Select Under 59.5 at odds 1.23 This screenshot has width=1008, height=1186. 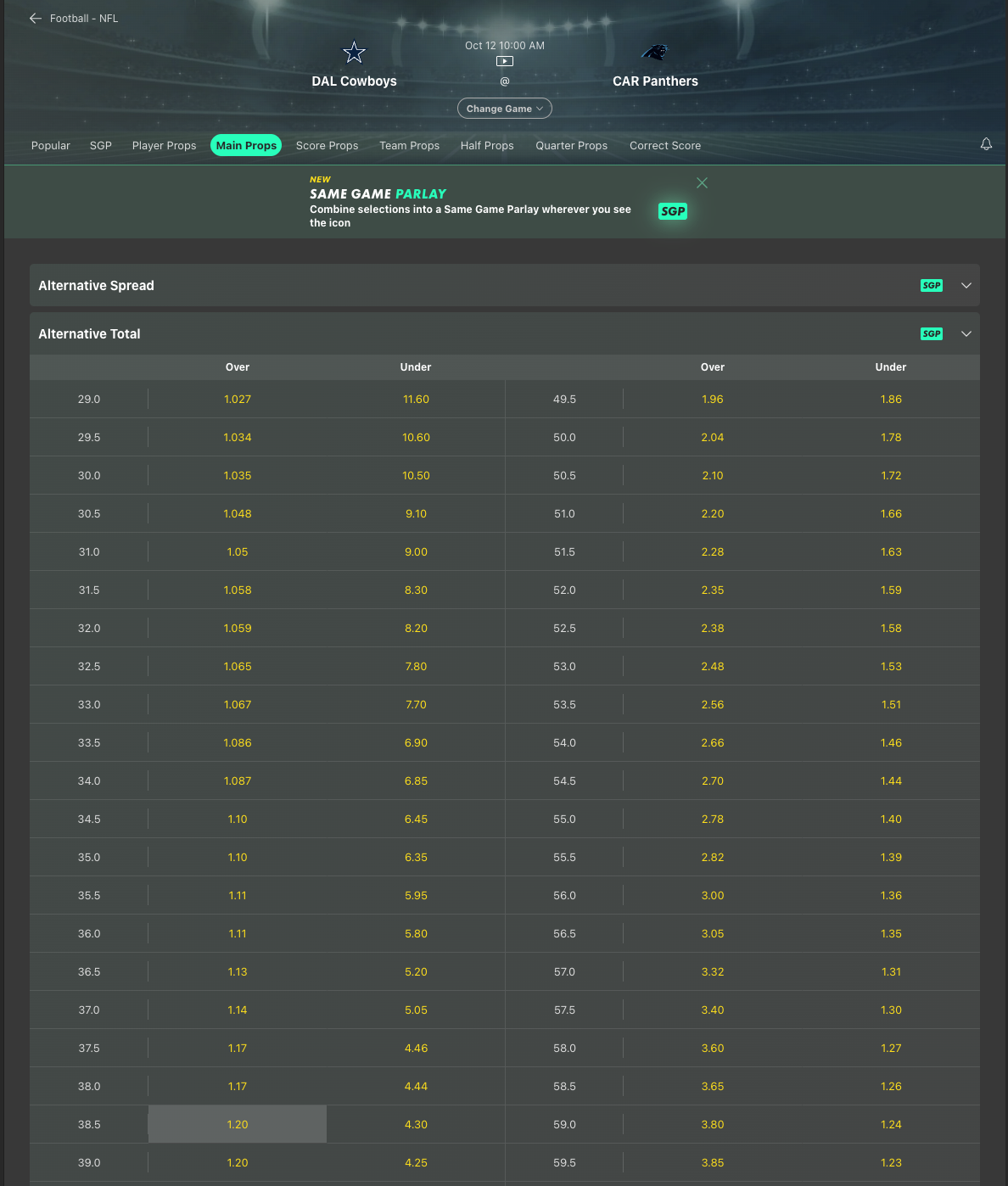click(891, 1162)
